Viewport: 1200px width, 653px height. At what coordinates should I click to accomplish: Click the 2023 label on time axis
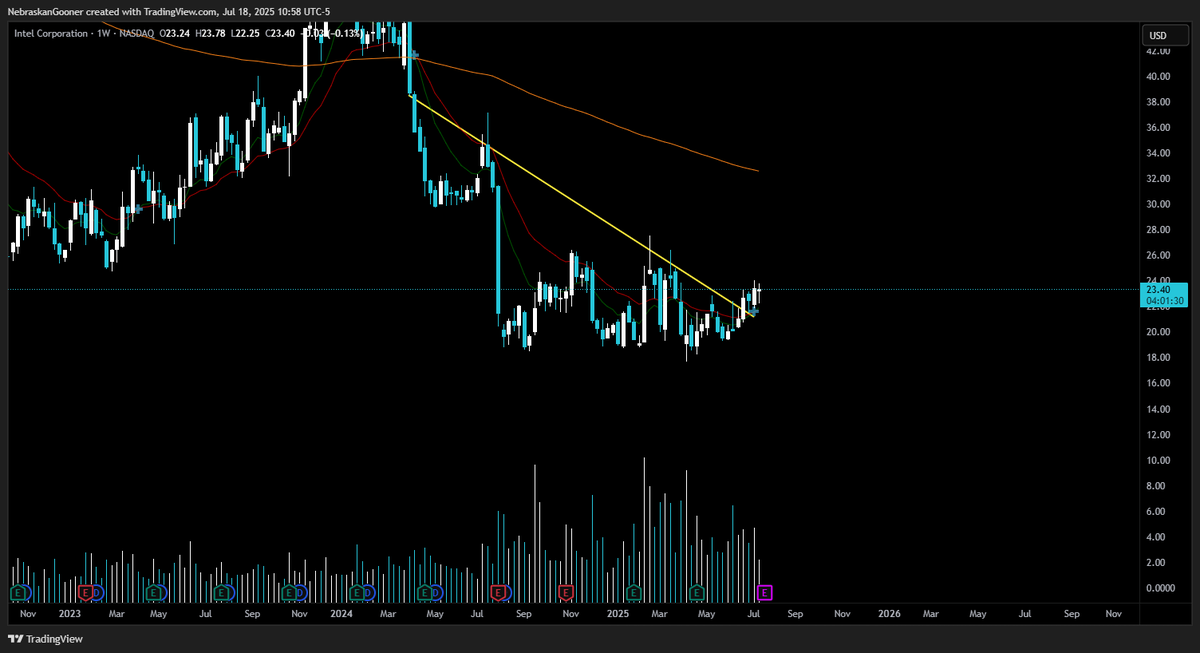click(70, 612)
